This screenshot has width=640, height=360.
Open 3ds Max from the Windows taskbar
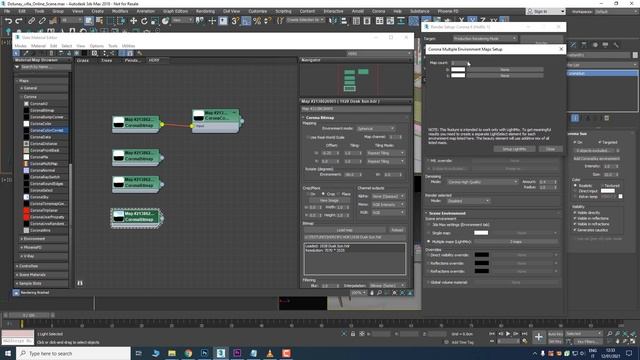(x=221, y=353)
